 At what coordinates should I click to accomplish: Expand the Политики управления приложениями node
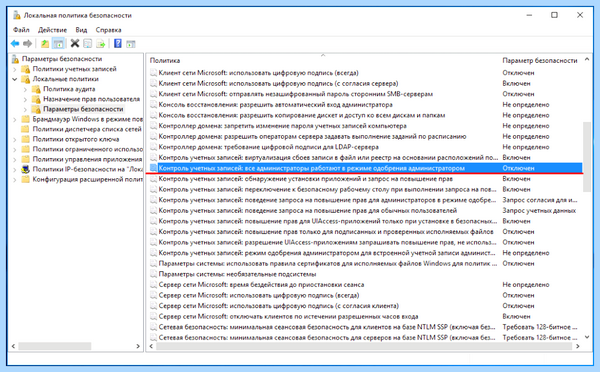[15, 159]
